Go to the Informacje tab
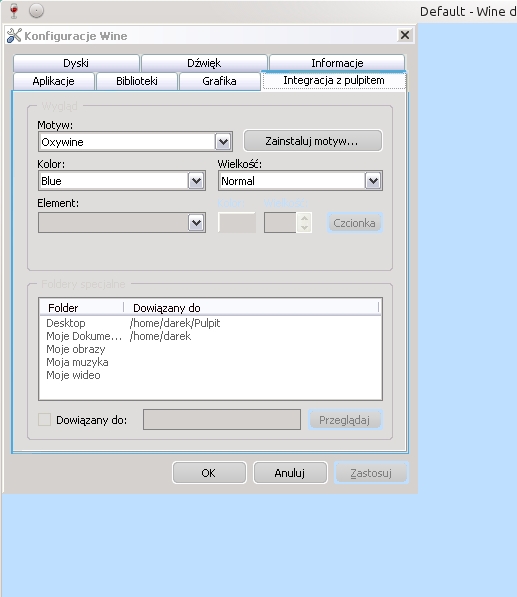 point(337,63)
